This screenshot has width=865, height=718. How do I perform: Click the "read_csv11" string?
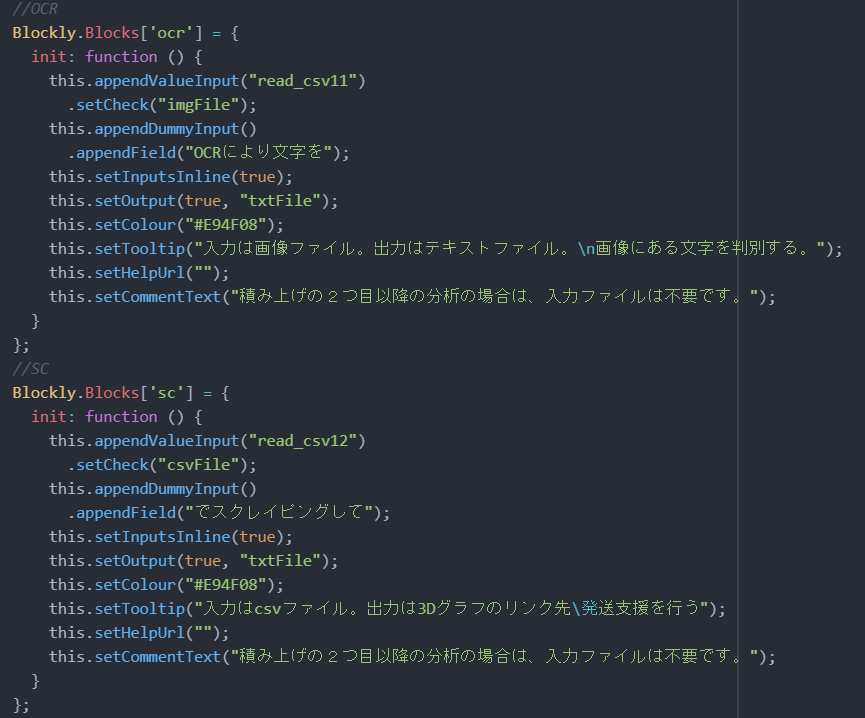coord(312,81)
